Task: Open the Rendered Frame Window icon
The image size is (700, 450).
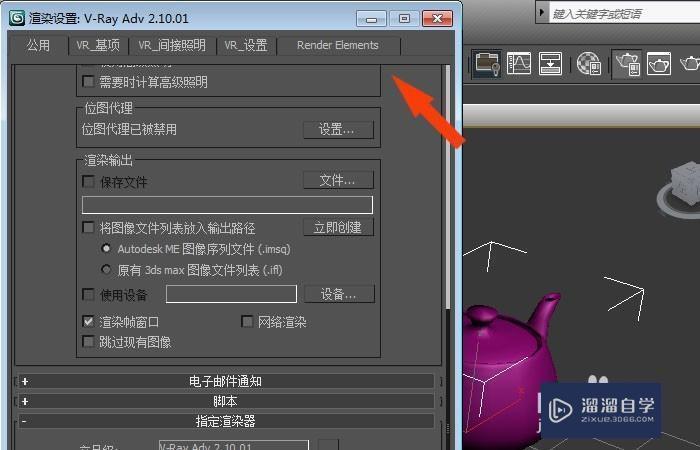Action: pyautogui.click(x=658, y=63)
